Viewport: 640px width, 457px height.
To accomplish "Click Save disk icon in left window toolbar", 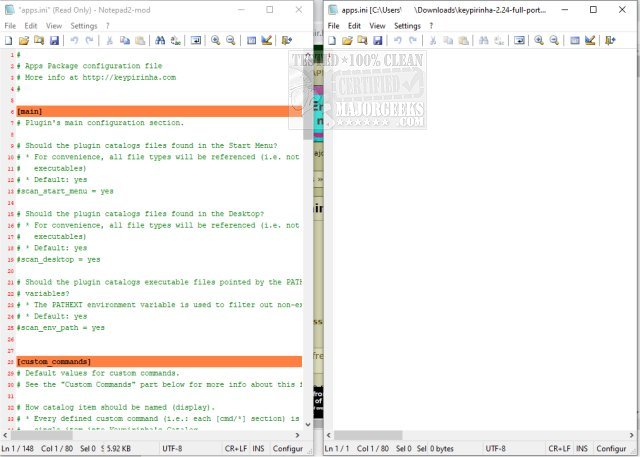I will coord(54,40).
